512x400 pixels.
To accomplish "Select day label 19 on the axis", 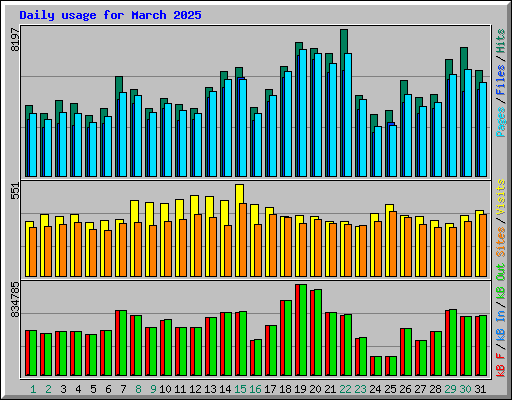I will (x=300, y=389).
